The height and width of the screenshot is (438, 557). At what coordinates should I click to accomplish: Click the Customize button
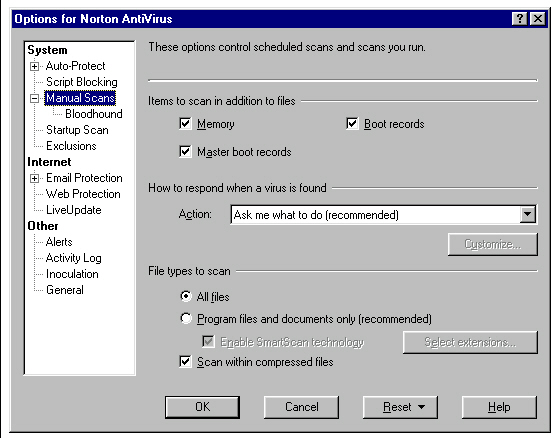(493, 244)
